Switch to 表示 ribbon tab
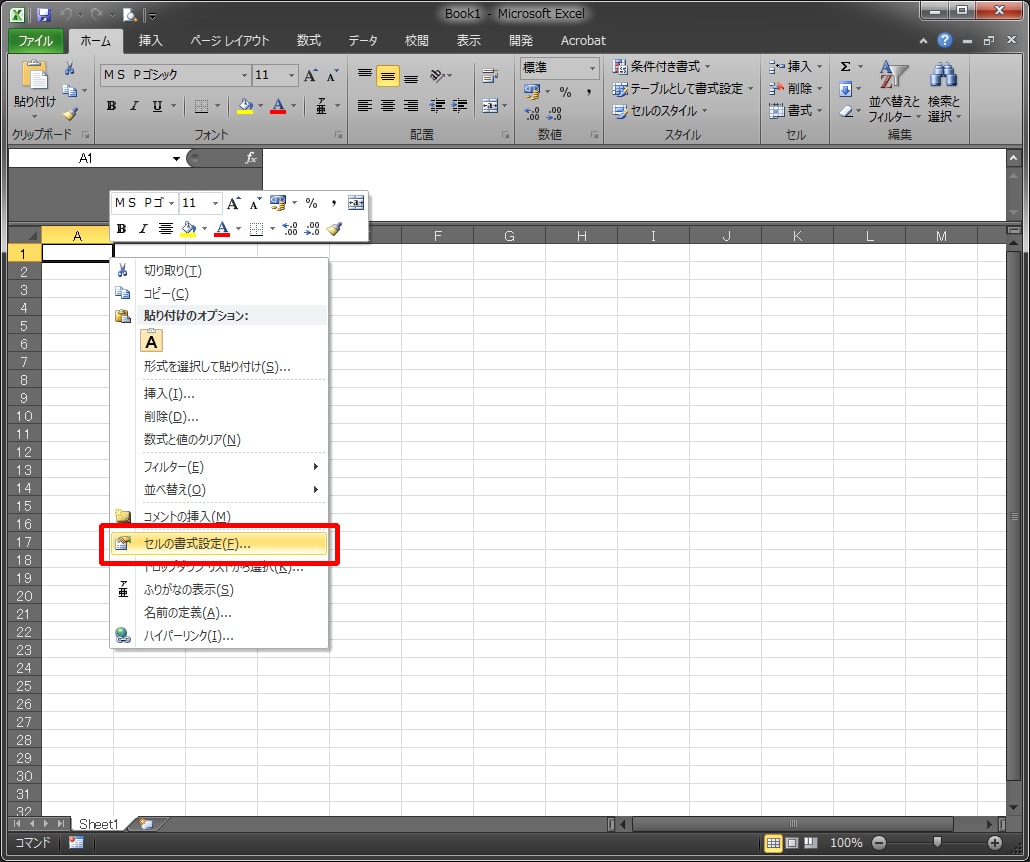The image size is (1030, 862). (x=468, y=41)
